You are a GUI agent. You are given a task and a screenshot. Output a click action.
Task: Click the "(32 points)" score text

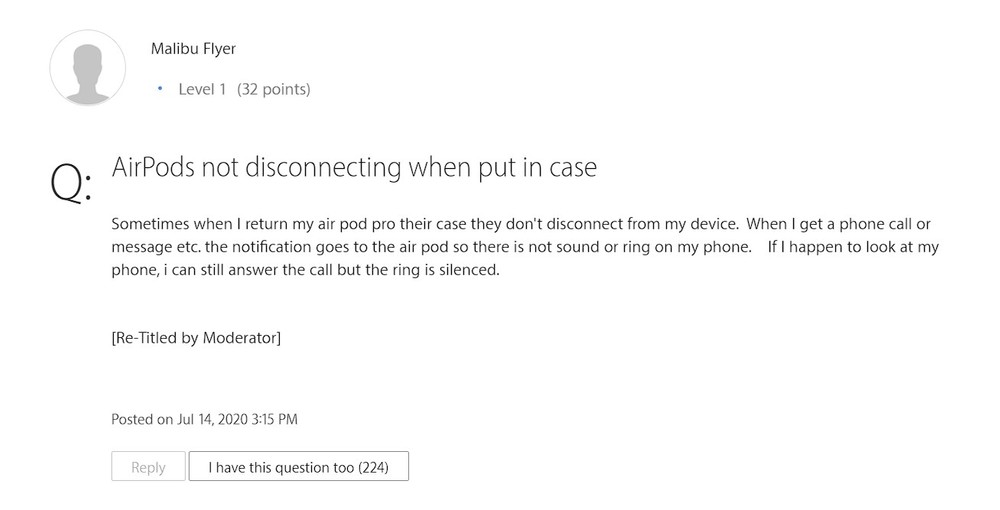coord(273,89)
